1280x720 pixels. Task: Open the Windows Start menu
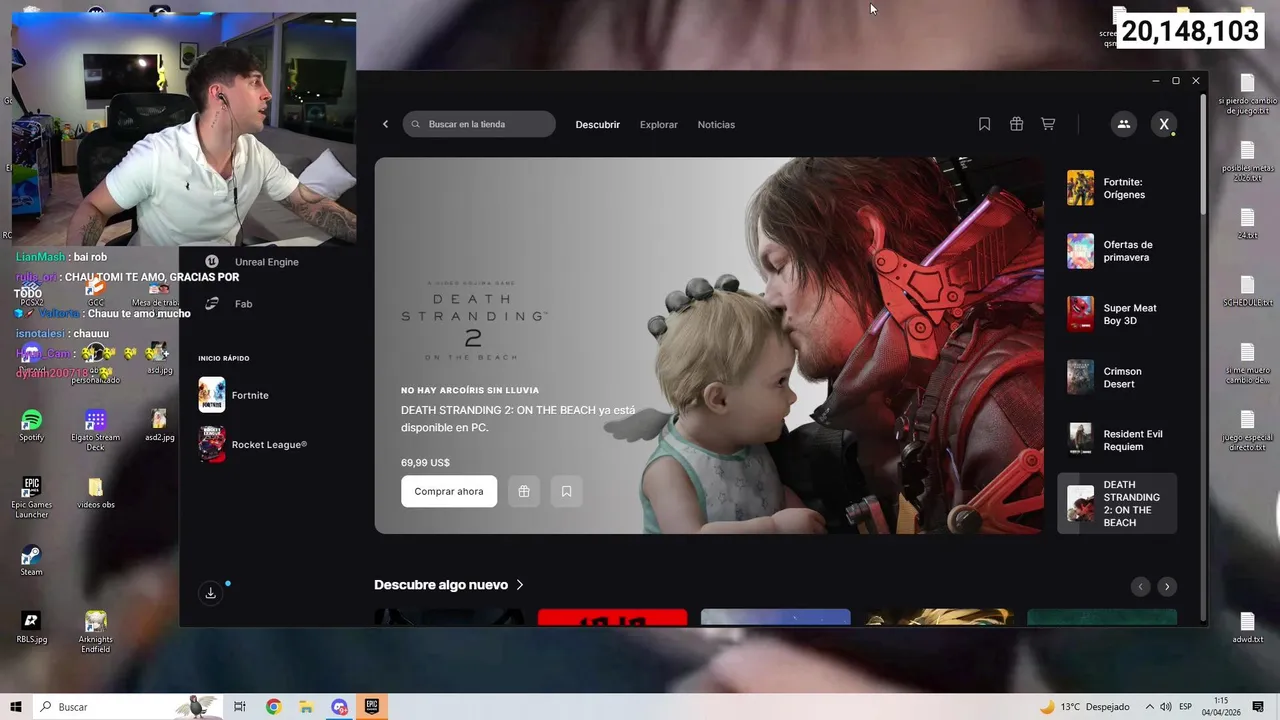[15, 707]
